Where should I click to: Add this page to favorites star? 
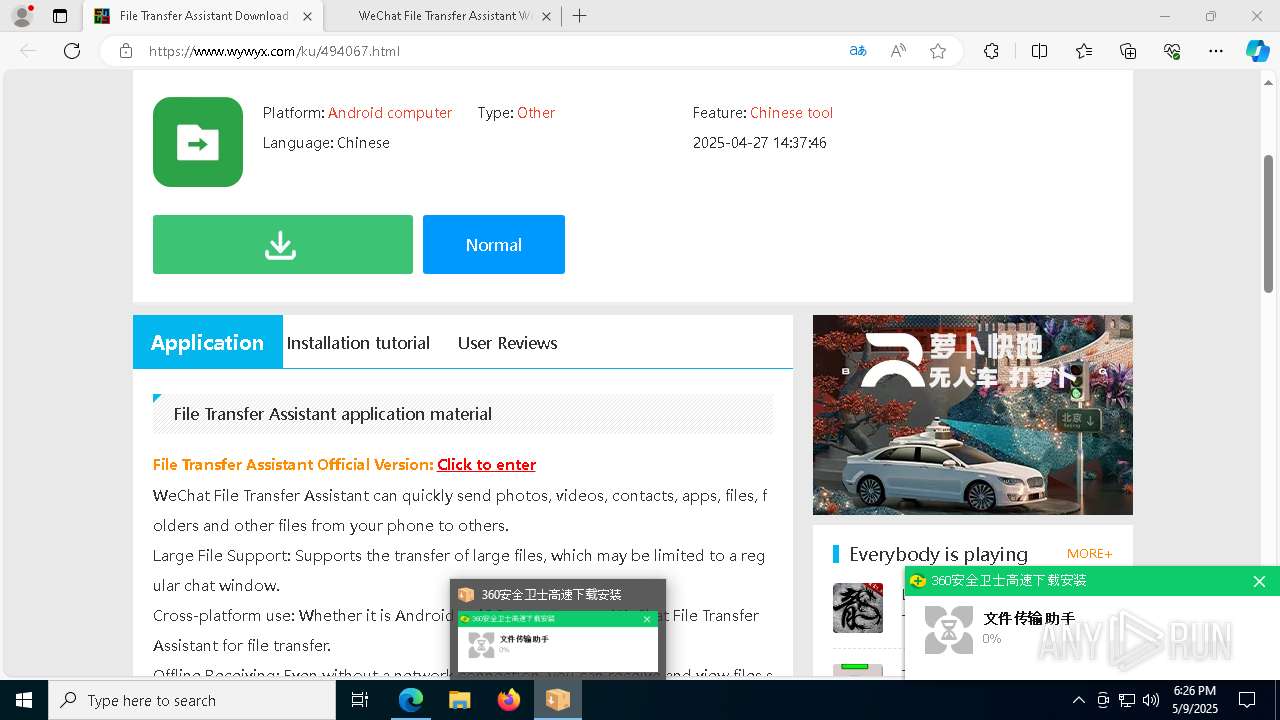(938, 51)
